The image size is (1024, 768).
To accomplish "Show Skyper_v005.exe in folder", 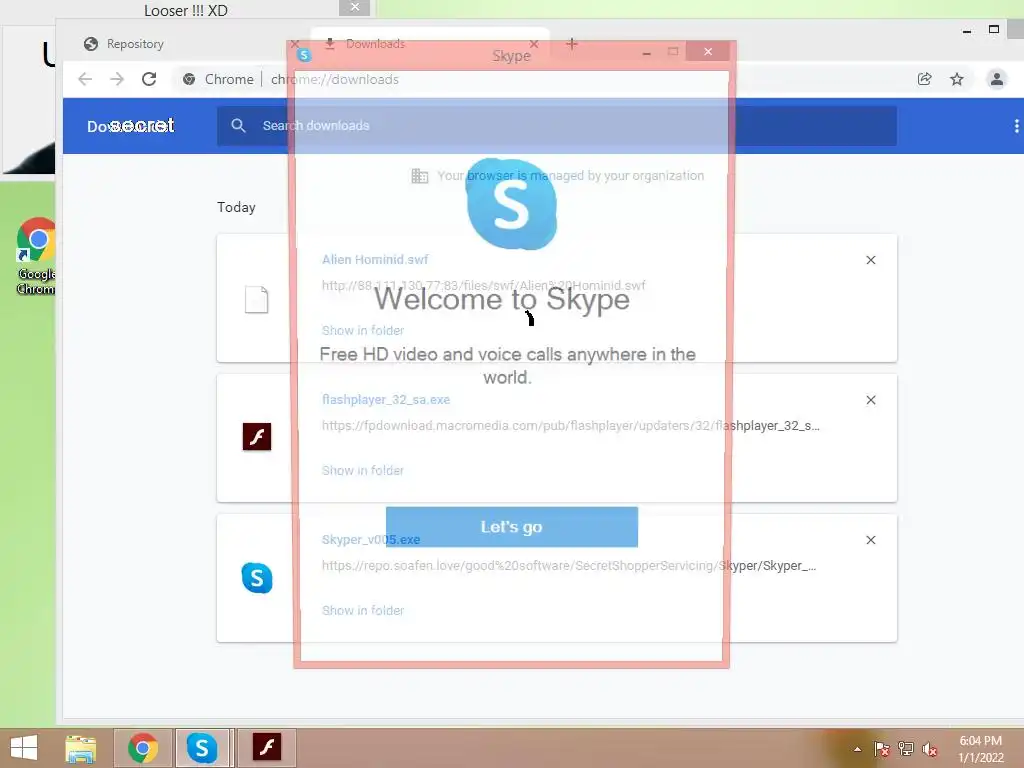I will tap(362, 611).
